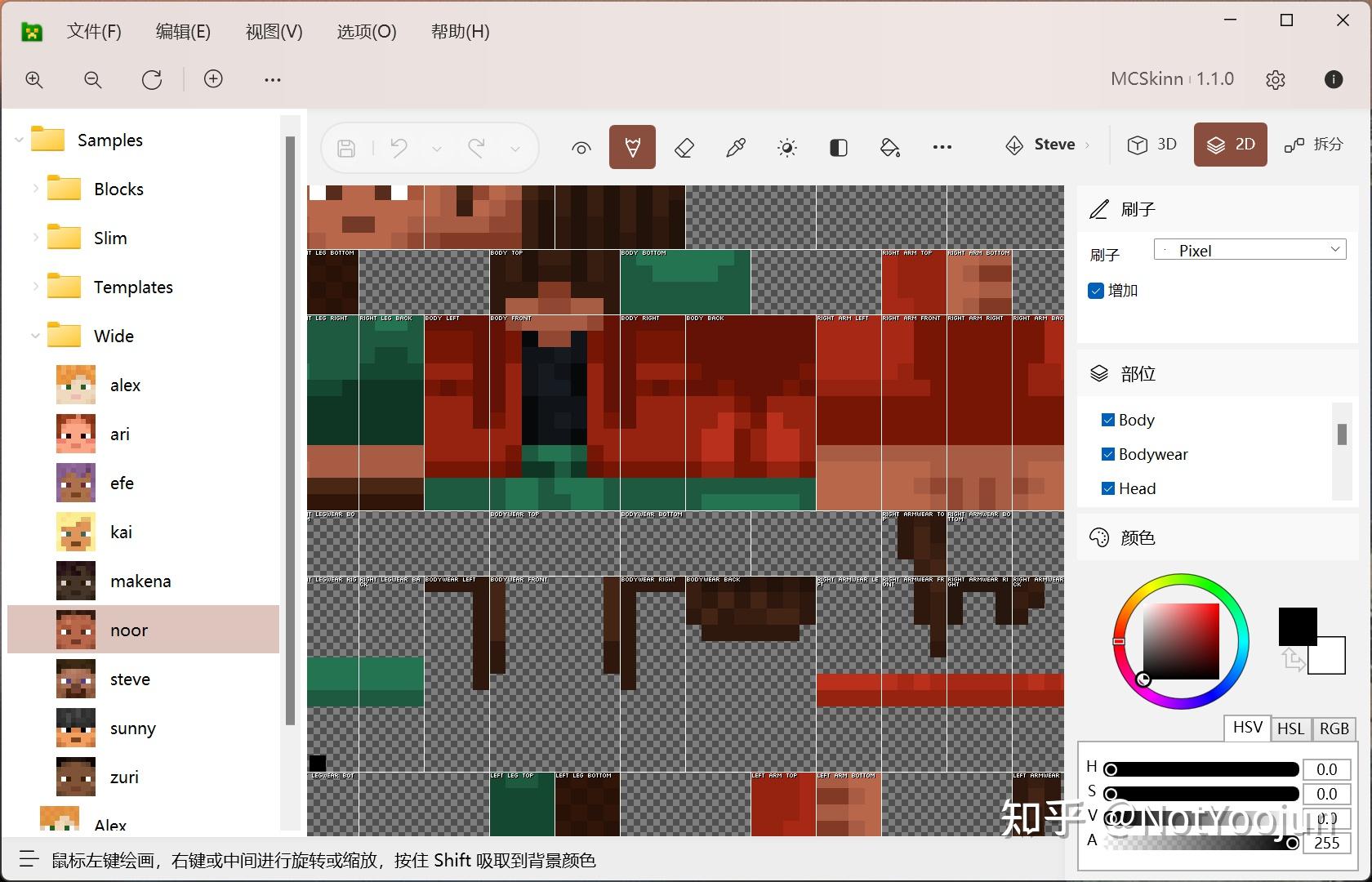Select the alex skin
The width and height of the screenshot is (1372, 882).
pos(143,385)
